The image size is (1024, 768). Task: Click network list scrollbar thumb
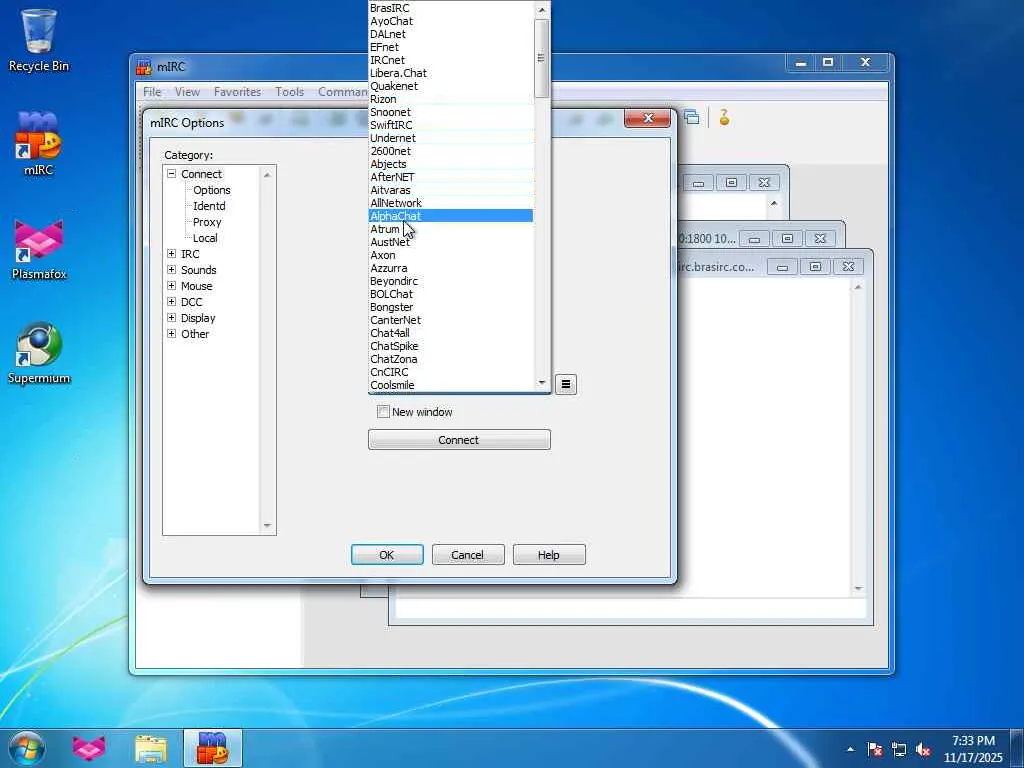pyautogui.click(x=541, y=58)
